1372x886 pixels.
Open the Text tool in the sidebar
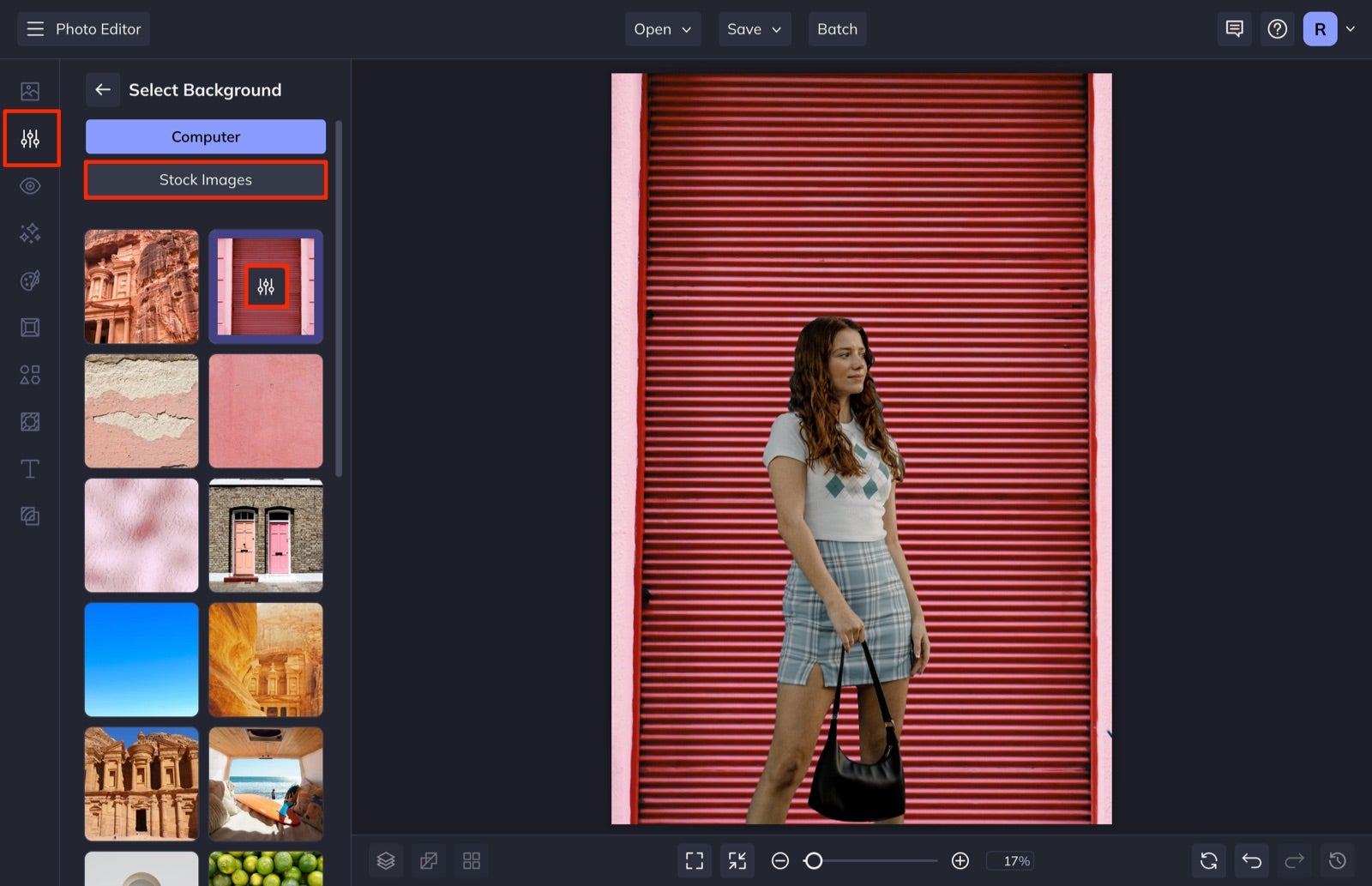pos(30,468)
